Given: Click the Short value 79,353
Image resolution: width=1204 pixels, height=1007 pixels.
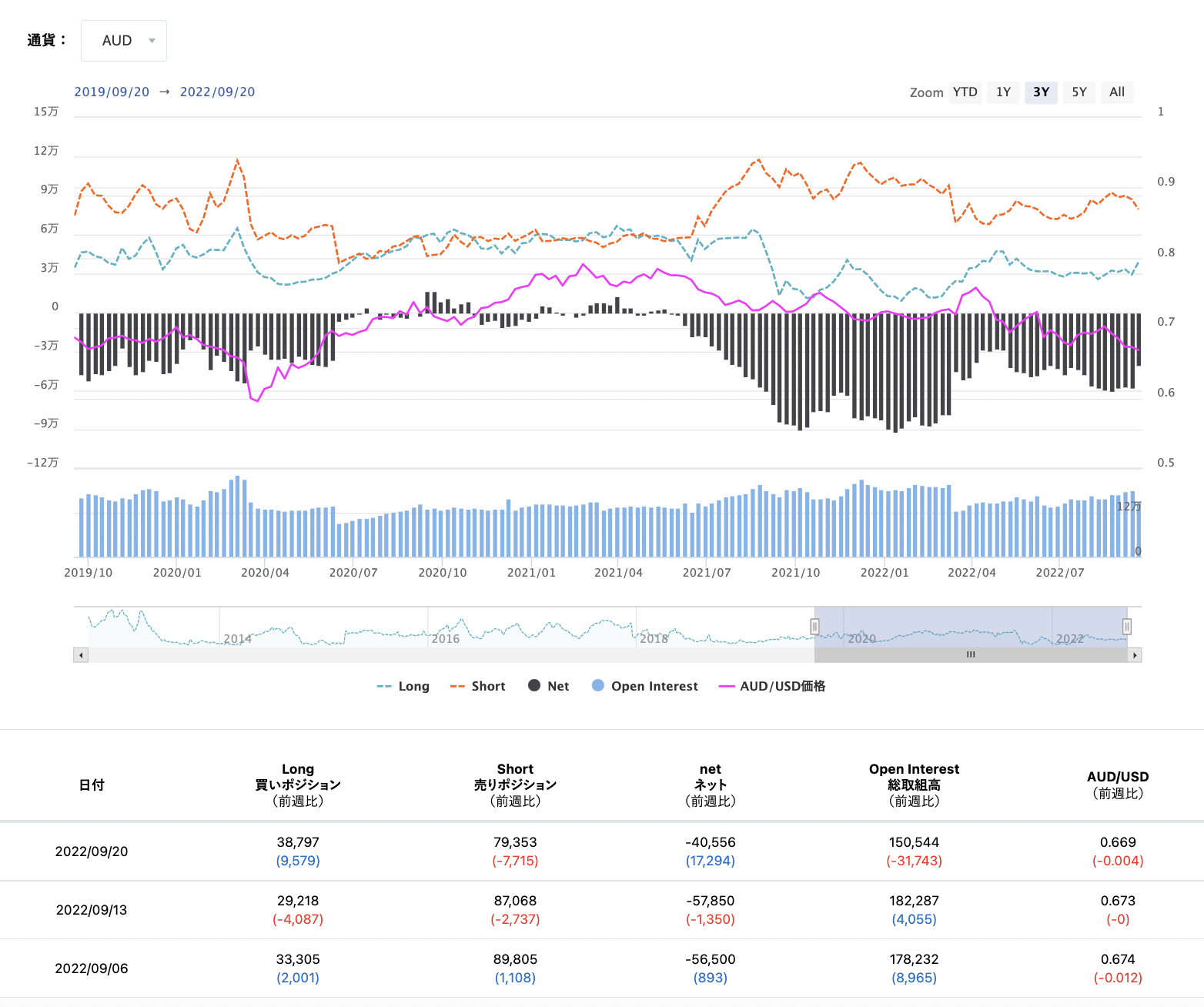Looking at the screenshot, I should pos(515,842).
